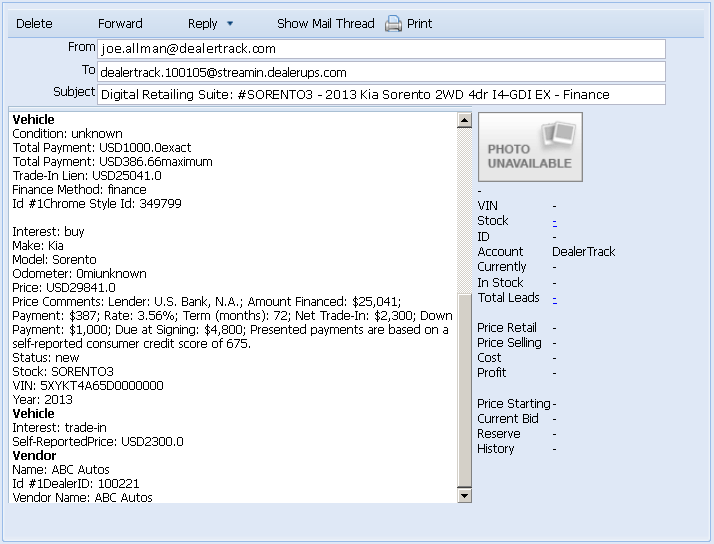Click the Photo Unavailable thumbnail

[530, 147]
